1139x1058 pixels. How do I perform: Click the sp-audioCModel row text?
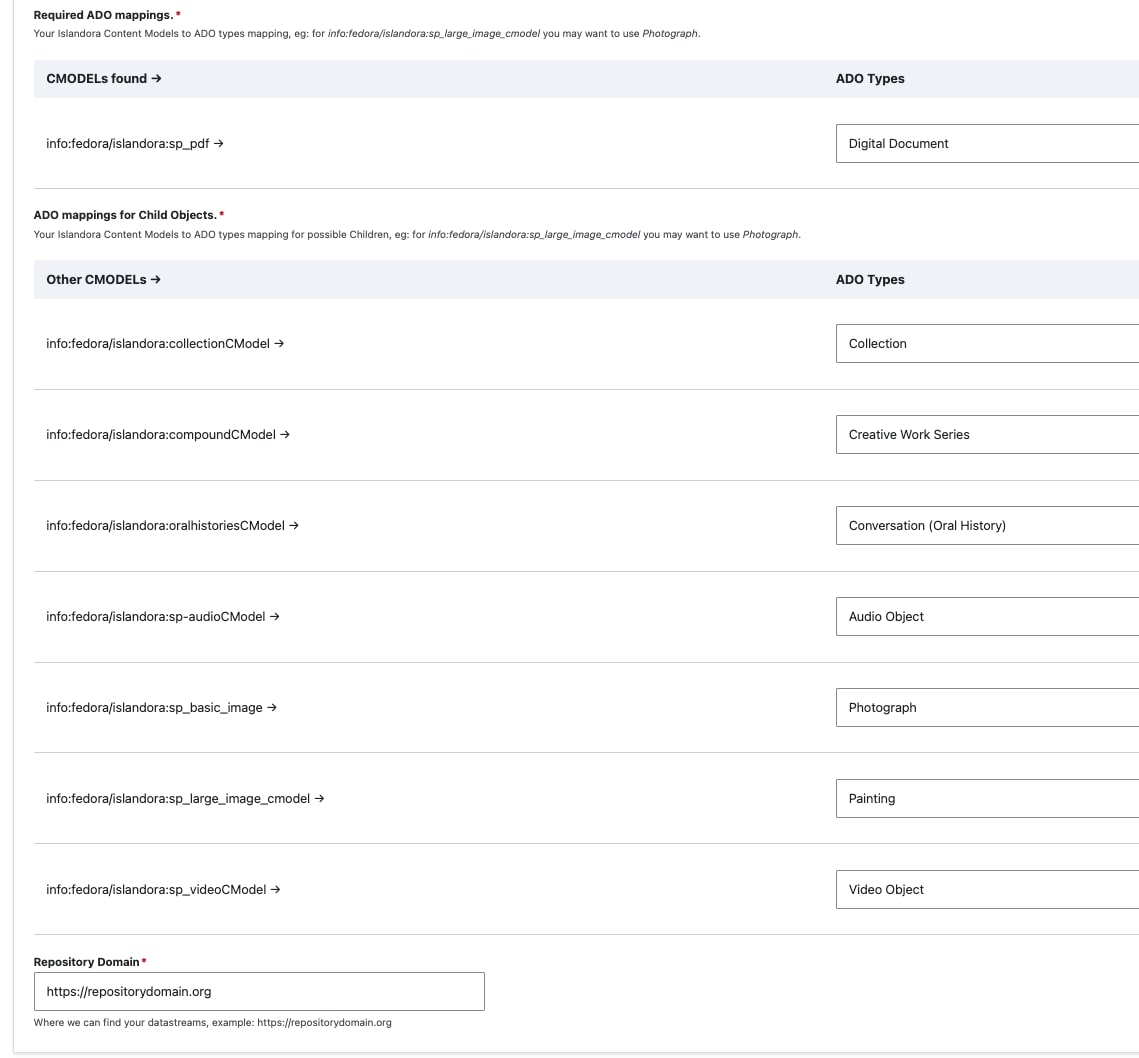(162, 616)
